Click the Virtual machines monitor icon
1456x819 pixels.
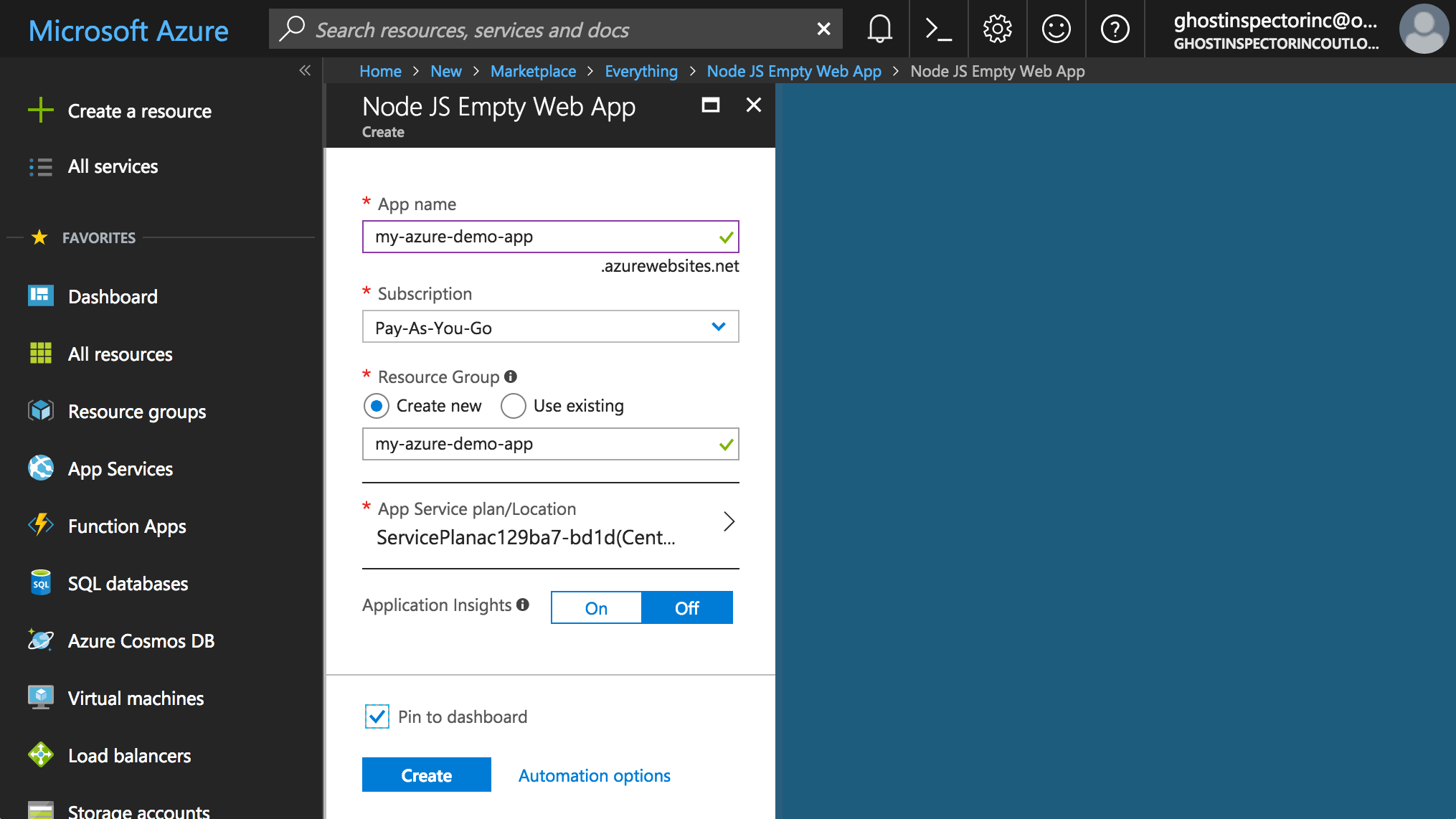(x=41, y=697)
